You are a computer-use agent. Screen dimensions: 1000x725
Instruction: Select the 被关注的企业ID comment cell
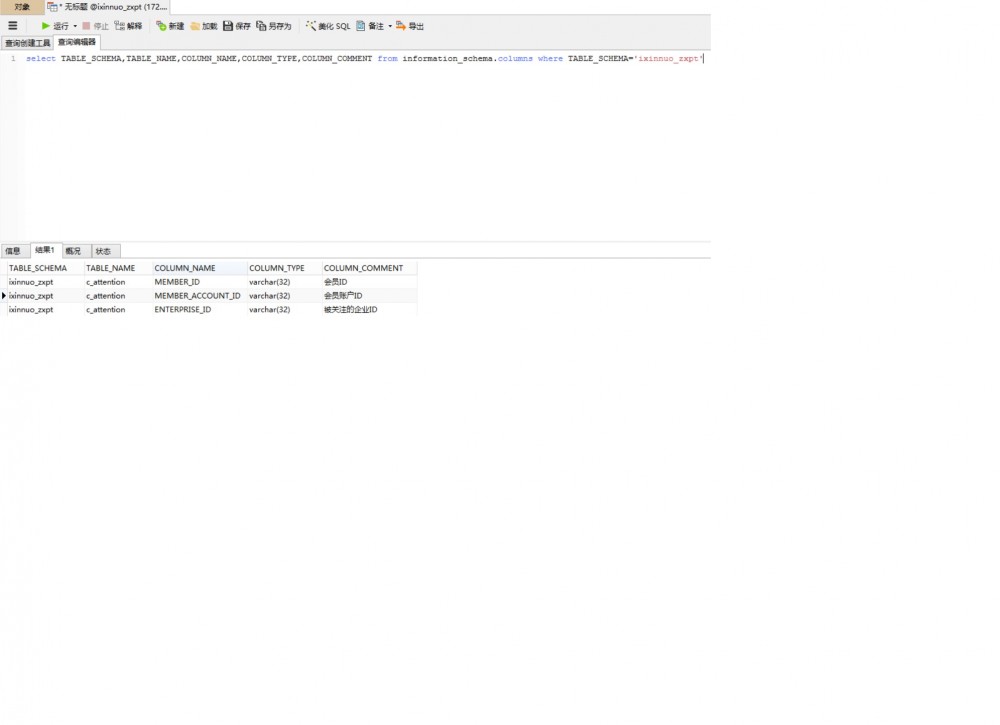click(369, 310)
